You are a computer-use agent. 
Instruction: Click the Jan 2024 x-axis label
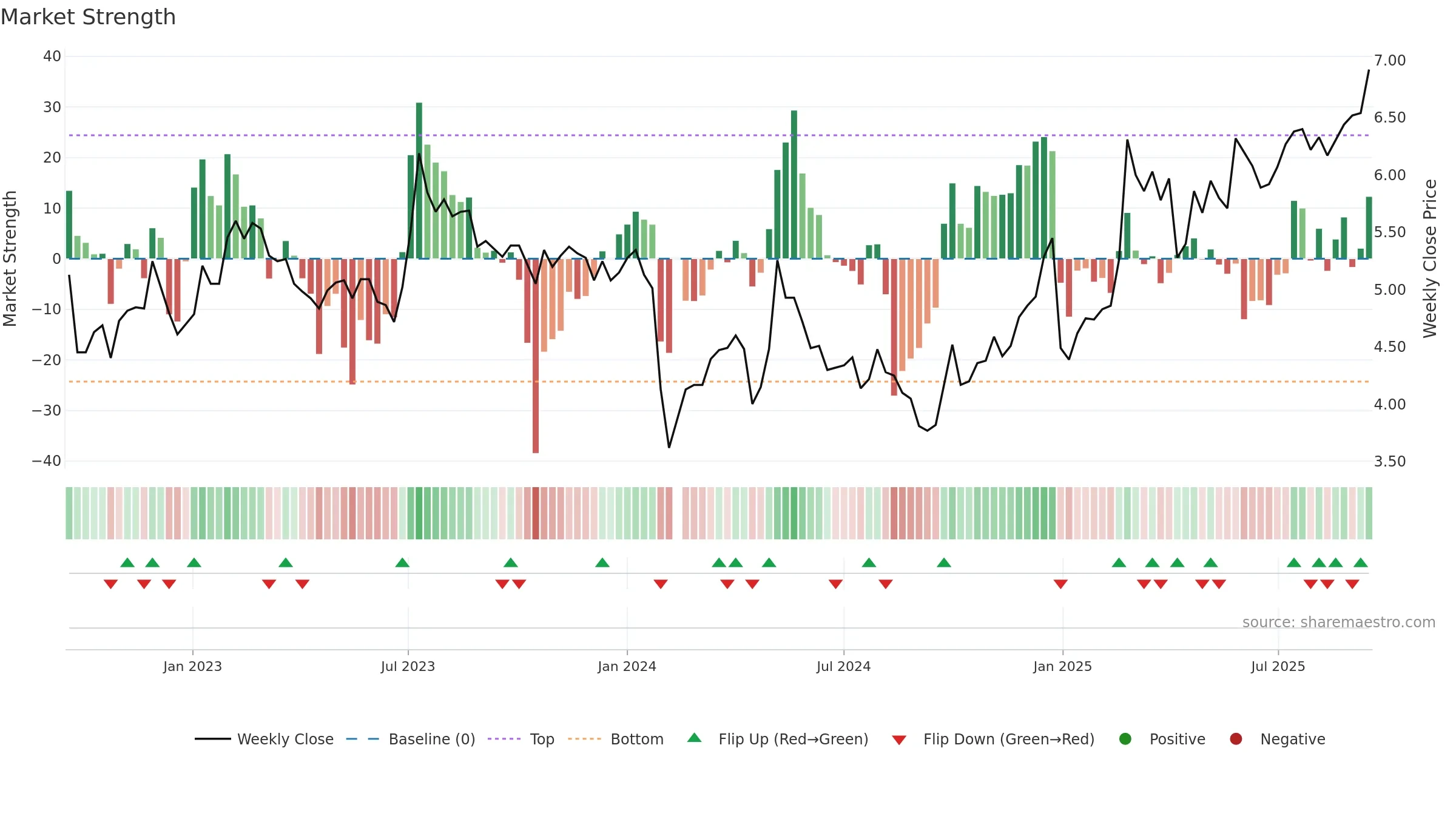627,667
